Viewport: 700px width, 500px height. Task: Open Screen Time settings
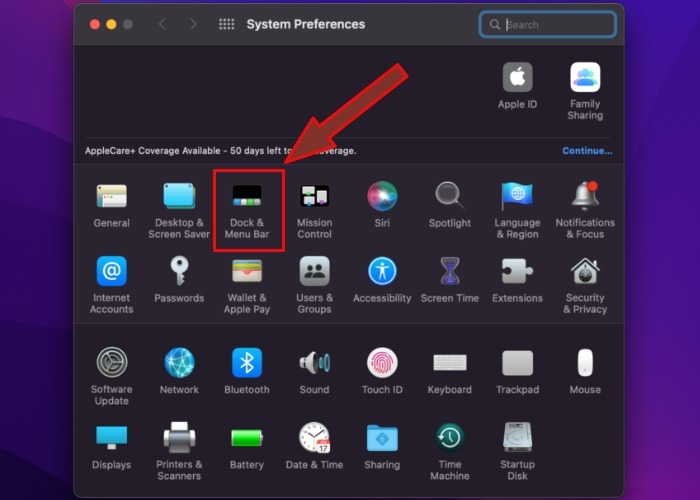click(450, 271)
